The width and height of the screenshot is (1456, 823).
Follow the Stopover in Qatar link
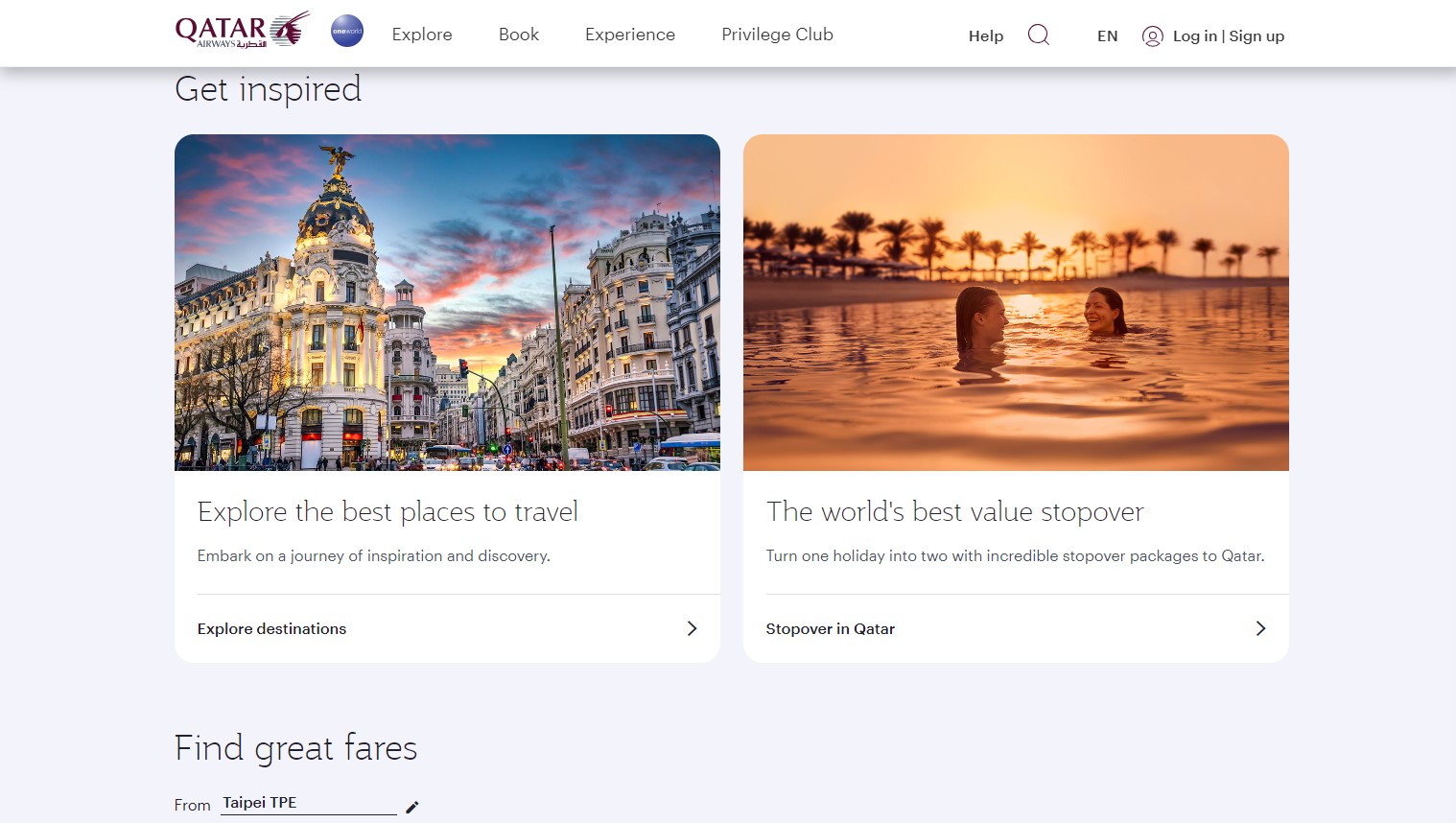pyautogui.click(x=830, y=628)
